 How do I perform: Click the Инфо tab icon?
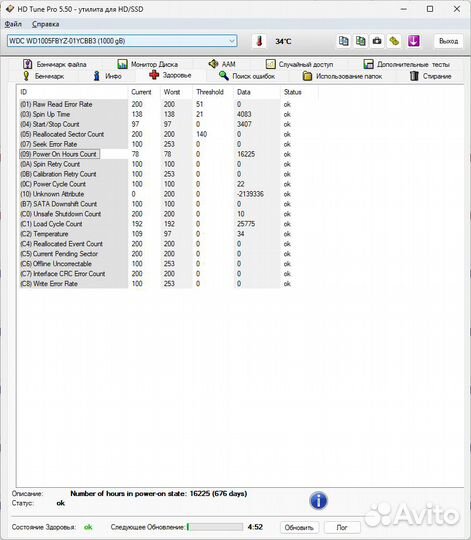[97, 76]
